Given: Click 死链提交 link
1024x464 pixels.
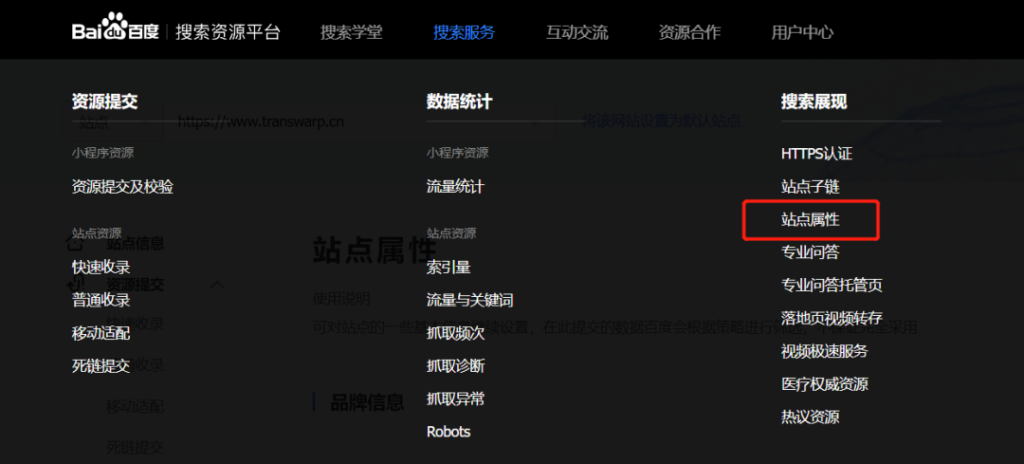Looking at the screenshot, I should [101, 366].
